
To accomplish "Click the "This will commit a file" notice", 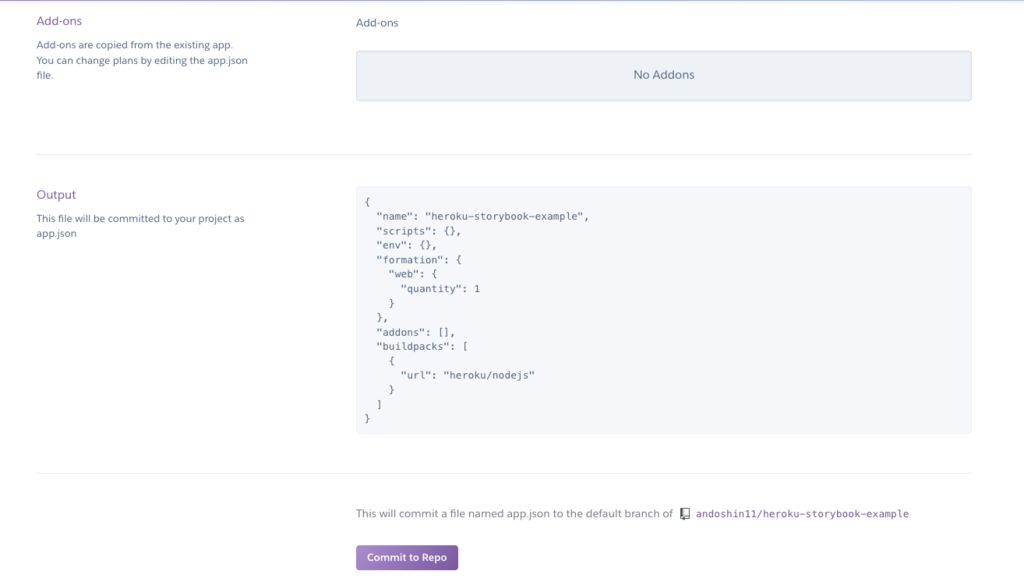I will point(514,514).
